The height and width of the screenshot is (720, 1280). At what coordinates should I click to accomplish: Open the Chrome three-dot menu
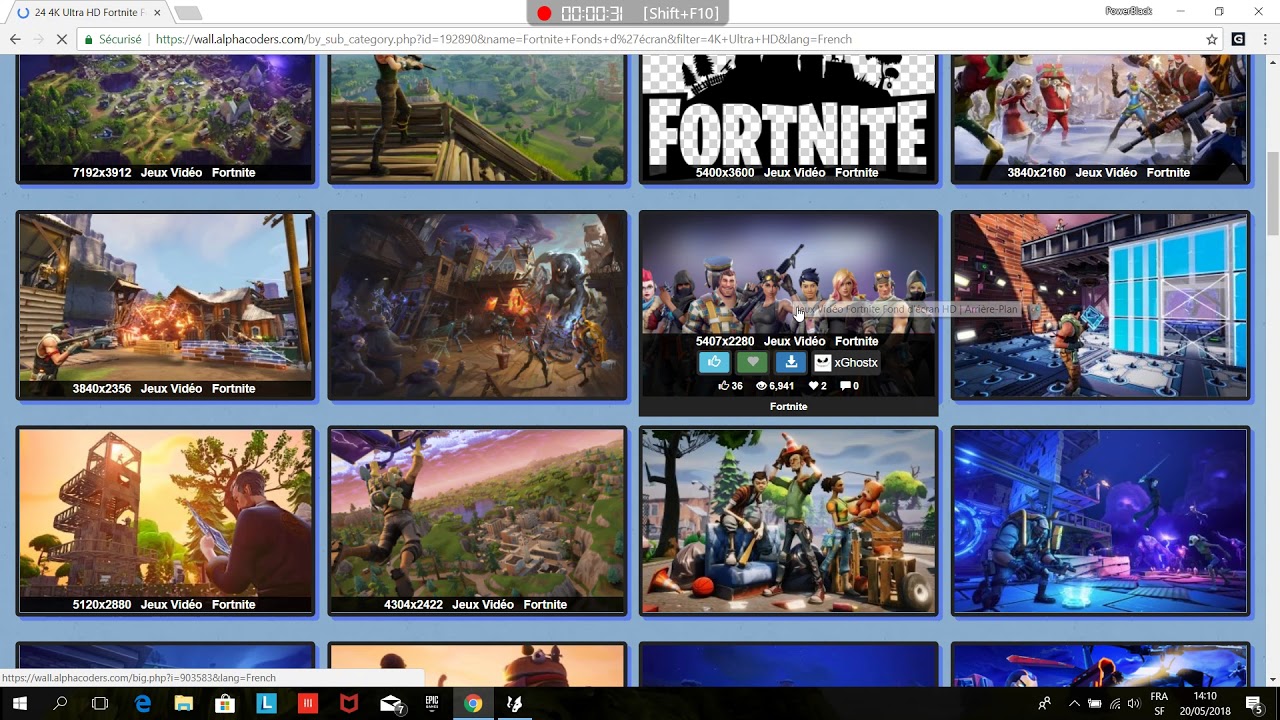pos(1266,39)
